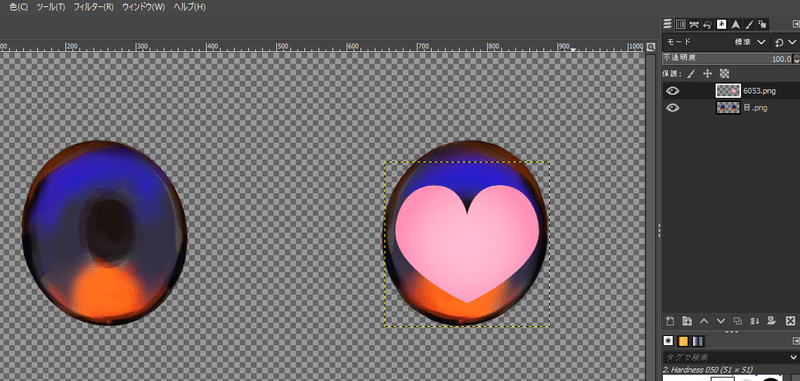Open the arrowhead-shaped dock tab
This screenshot has height=381, width=800.
(x=735, y=24)
